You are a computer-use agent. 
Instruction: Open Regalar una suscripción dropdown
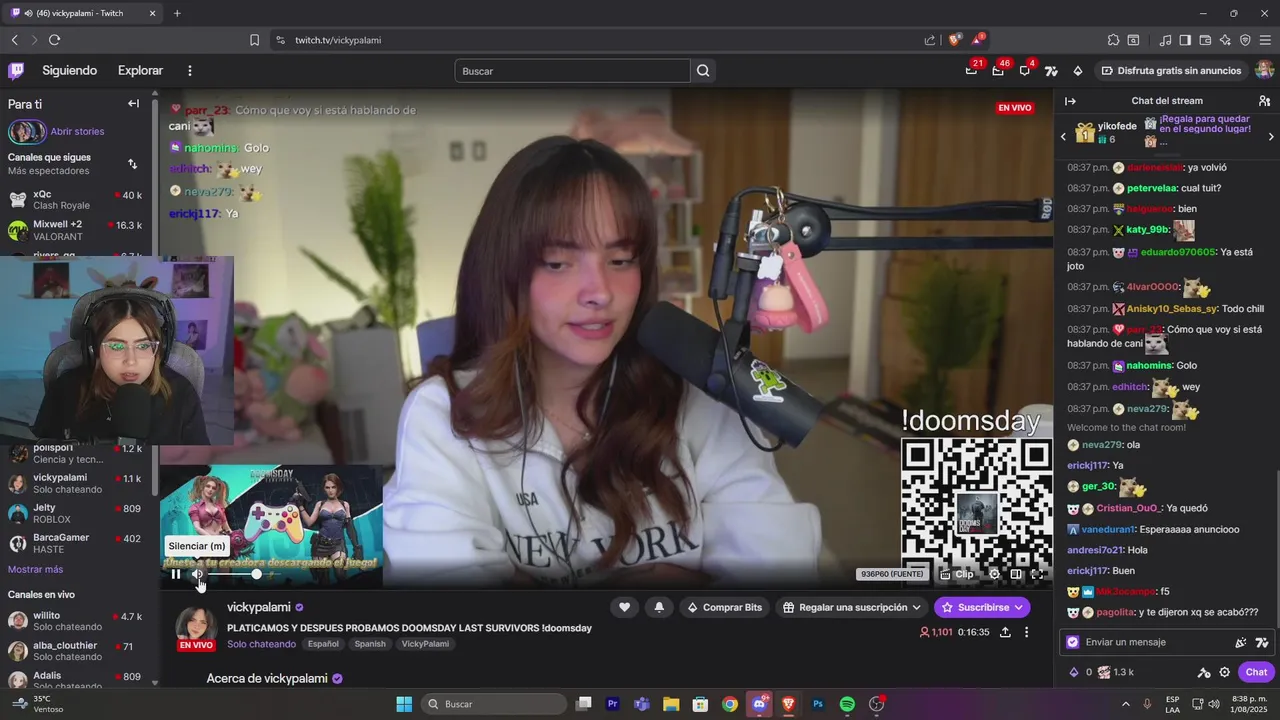[852, 607]
